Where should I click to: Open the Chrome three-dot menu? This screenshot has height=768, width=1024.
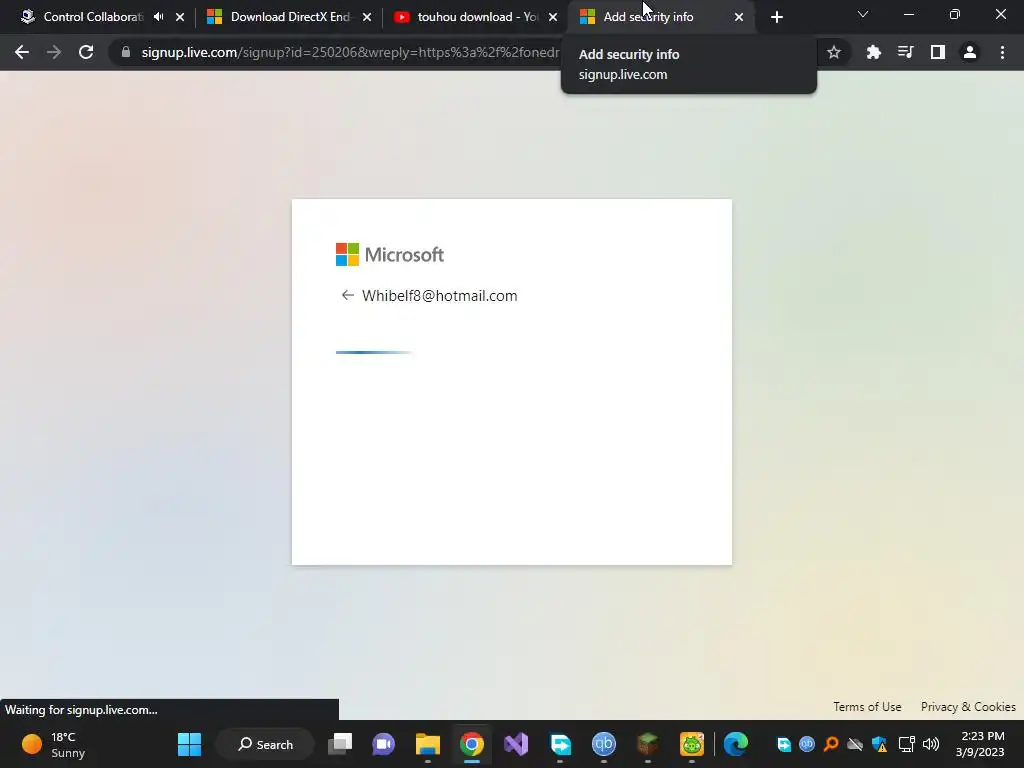coord(1002,52)
